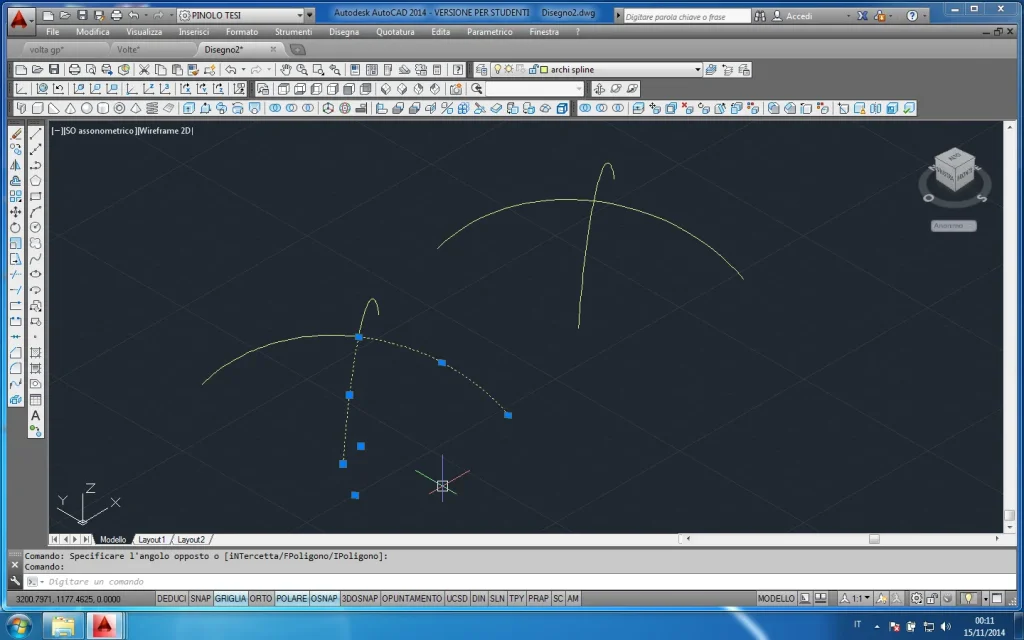1024x640 pixels.
Task: Open the 'archi spline' layer dropdown
Action: 697,70
